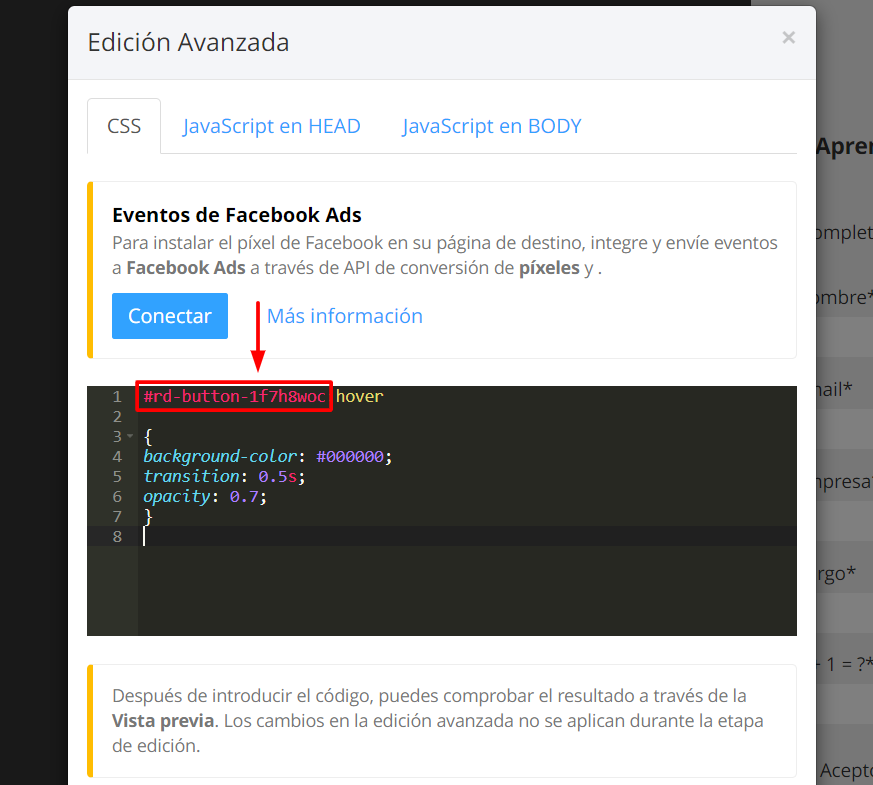Switch to the JavaScript en BODY tab
Image resolution: width=873 pixels, height=785 pixels.
[491, 125]
